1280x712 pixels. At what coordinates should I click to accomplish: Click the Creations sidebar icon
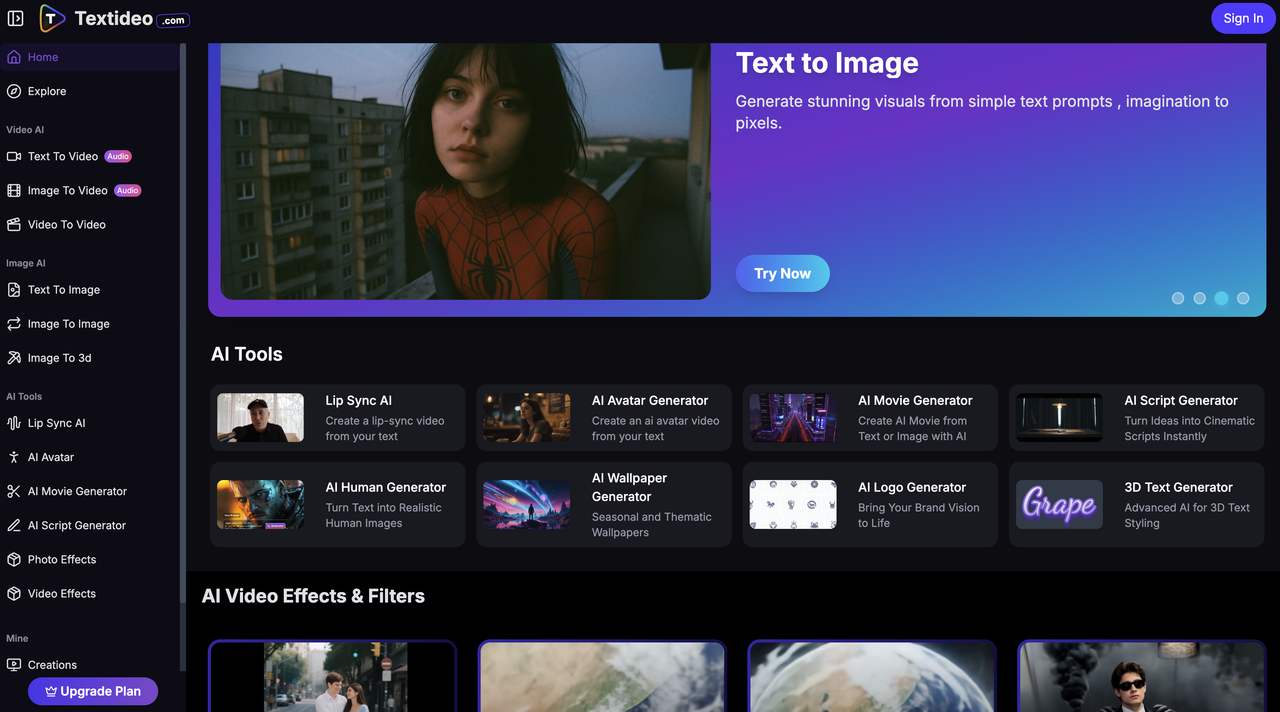14,665
